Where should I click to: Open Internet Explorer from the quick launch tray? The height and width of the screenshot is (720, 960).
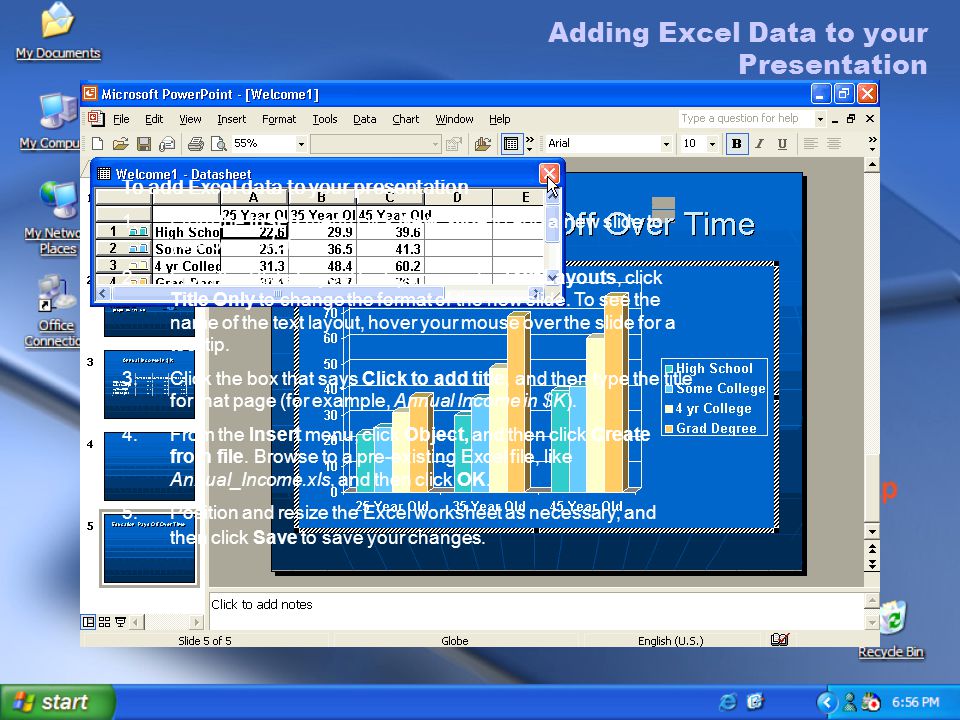(x=729, y=702)
